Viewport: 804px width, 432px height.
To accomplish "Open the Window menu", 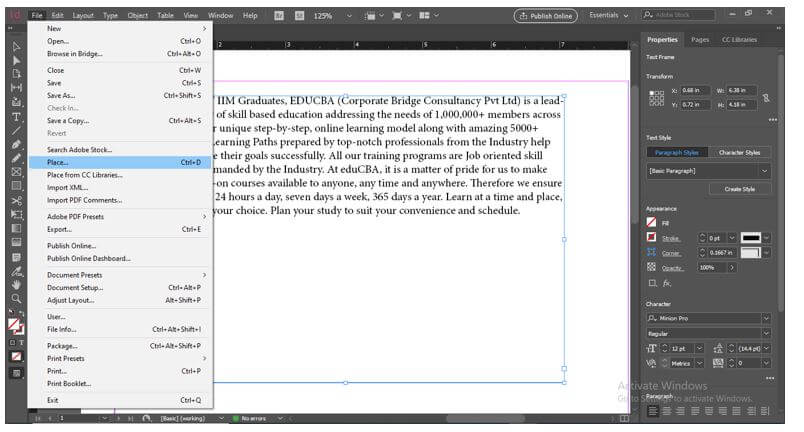I will point(220,16).
